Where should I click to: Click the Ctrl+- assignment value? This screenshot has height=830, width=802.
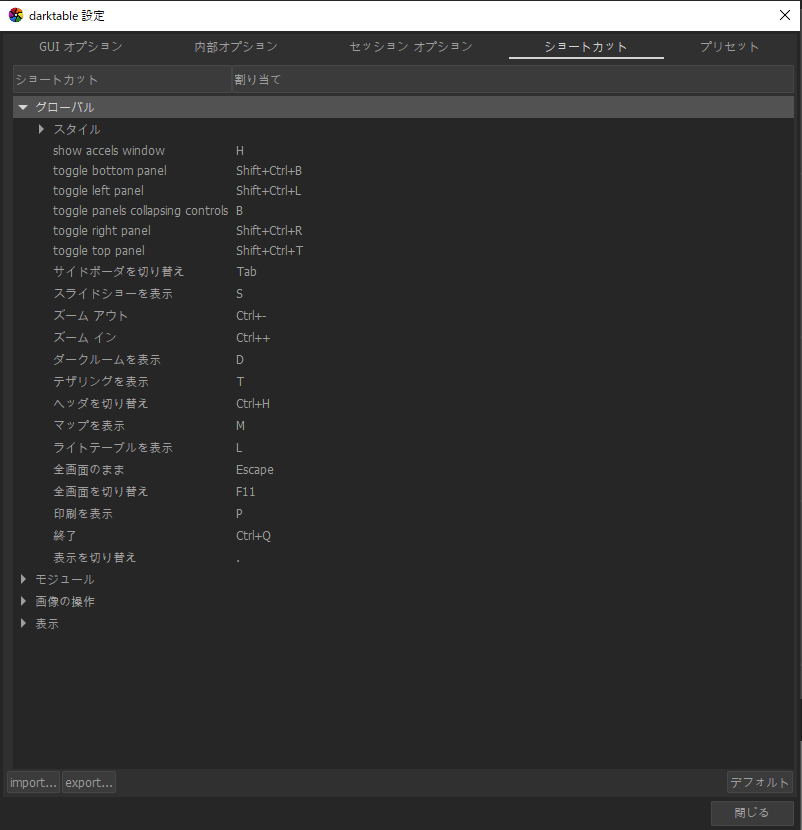(251, 316)
